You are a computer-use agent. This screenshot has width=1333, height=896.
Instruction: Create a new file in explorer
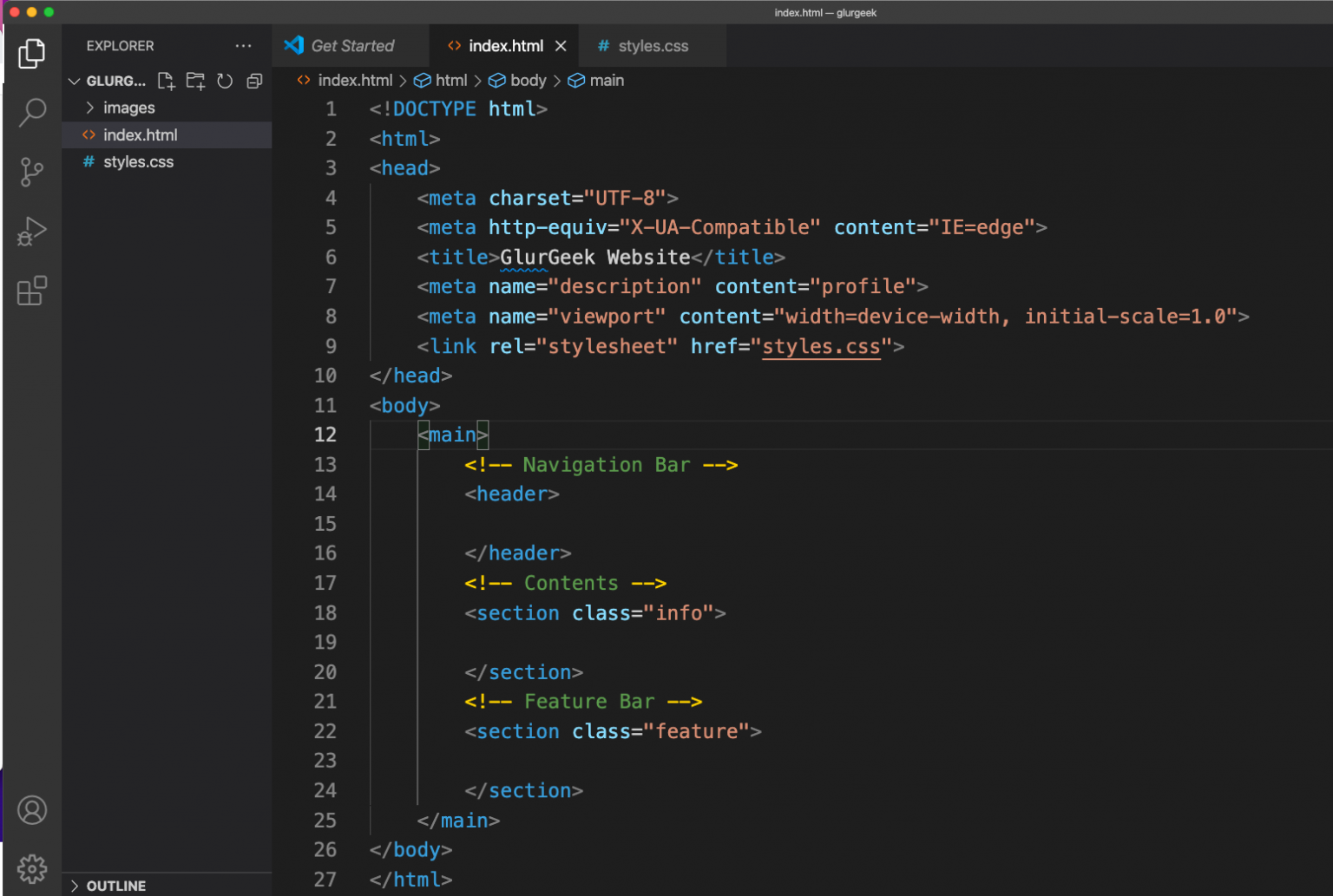[x=166, y=82]
